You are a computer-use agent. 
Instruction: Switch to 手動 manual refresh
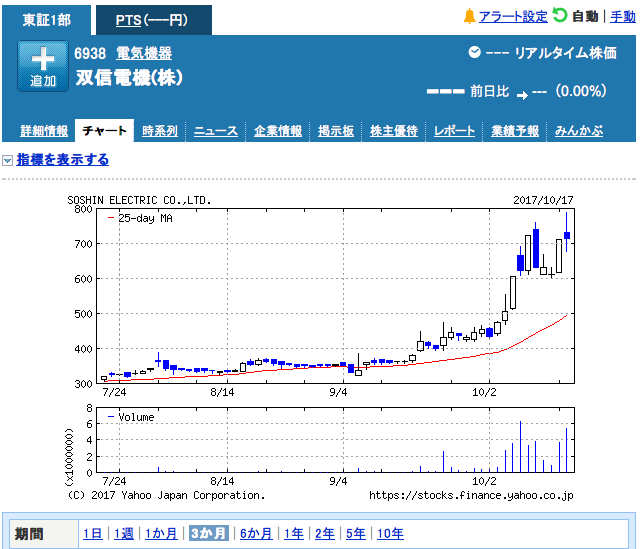(x=623, y=17)
